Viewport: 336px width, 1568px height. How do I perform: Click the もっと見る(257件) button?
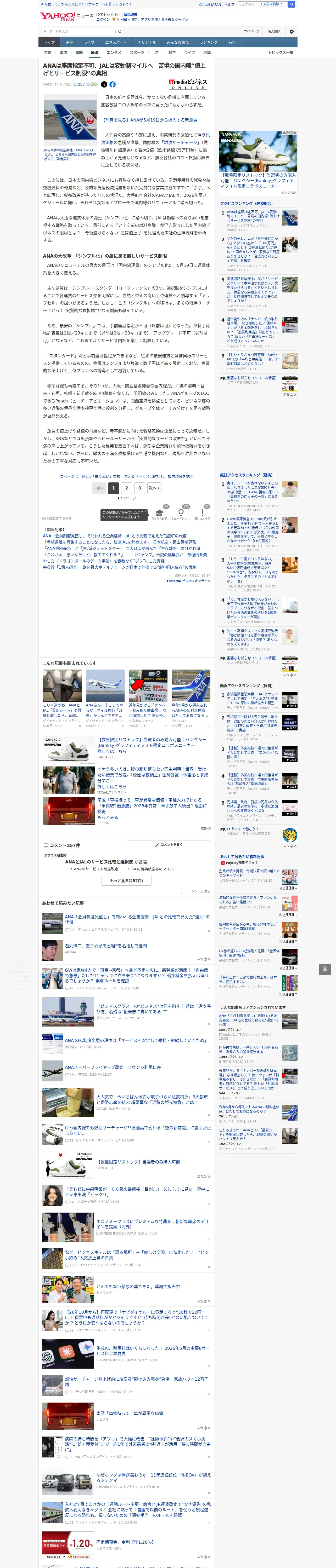pyautogui.click(x=127, y=881)
